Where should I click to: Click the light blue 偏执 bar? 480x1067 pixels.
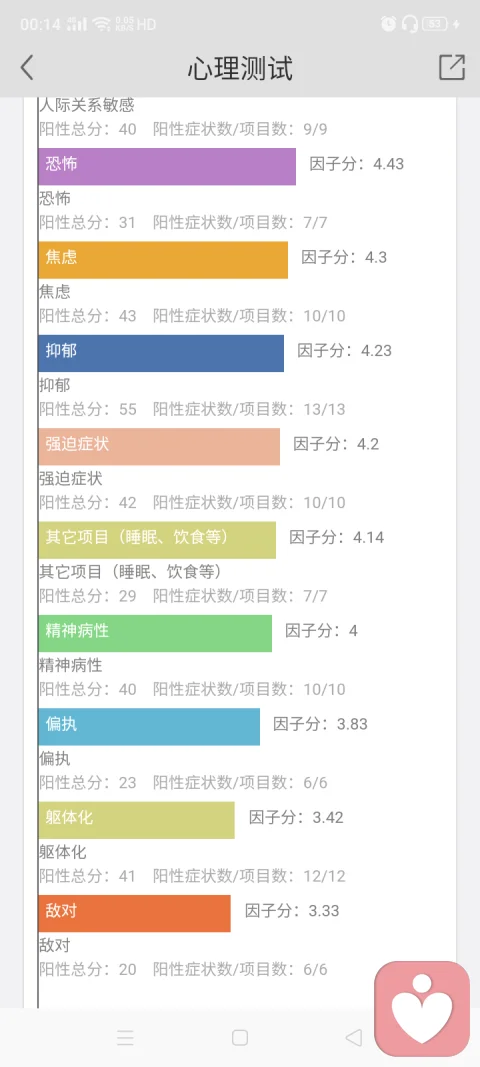(149, 727)
